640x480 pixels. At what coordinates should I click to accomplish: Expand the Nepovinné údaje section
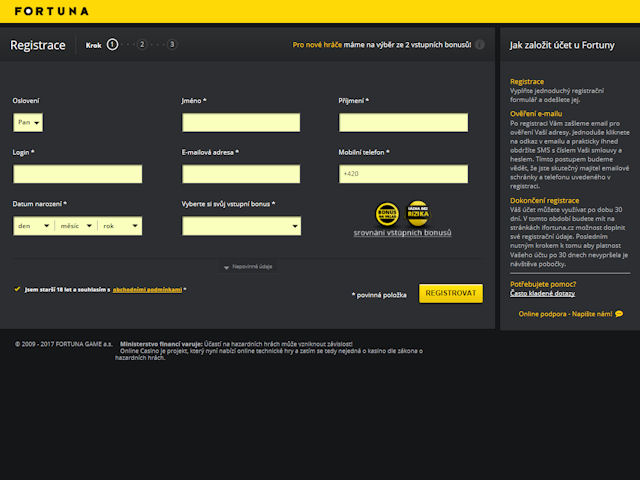tap(248, 267)
